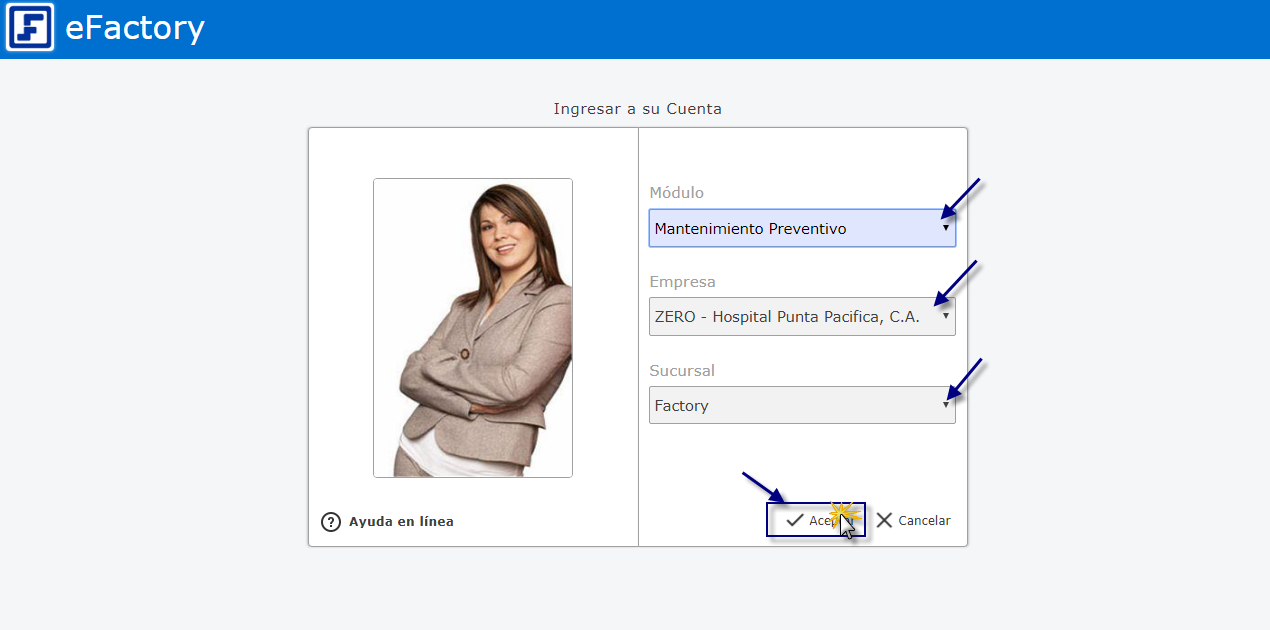Click the Empresa field label
Viewport: 1270px width, 630px height.
683,282
